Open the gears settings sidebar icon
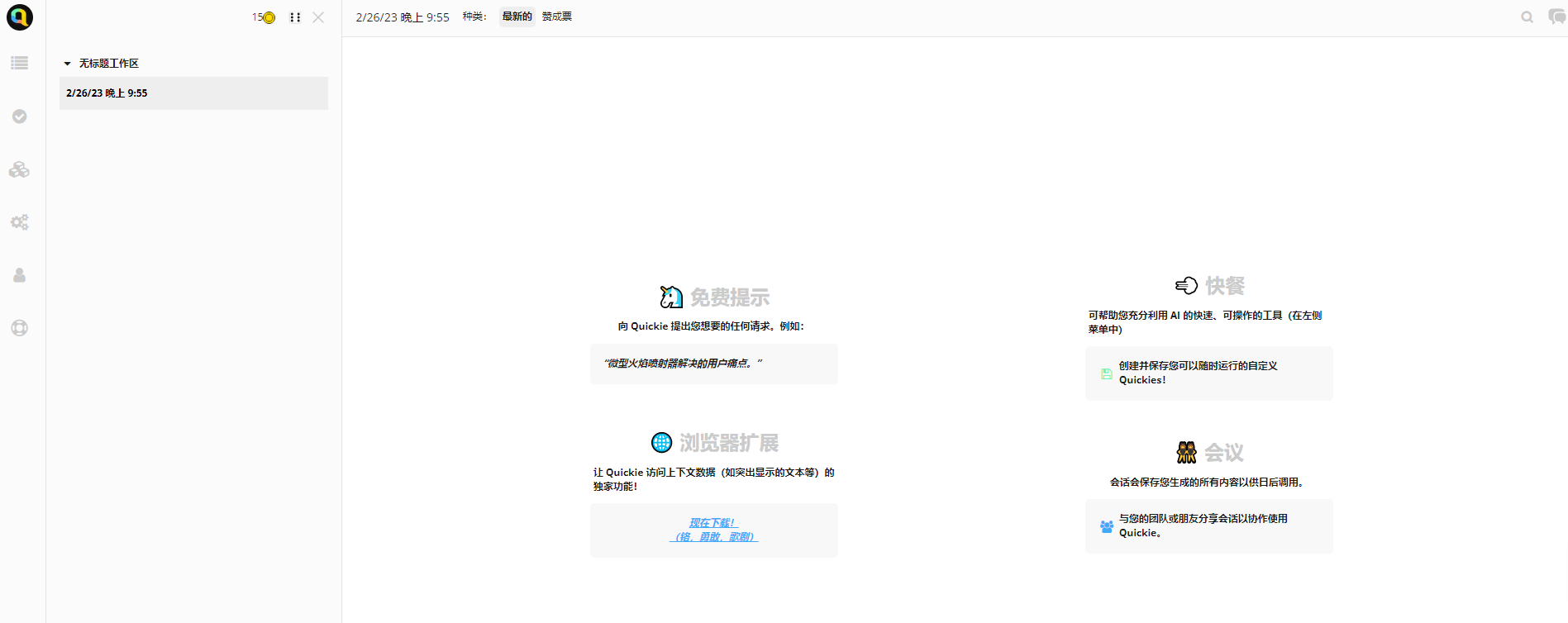This screenshot has height=623, width=1568. point(20,222)
